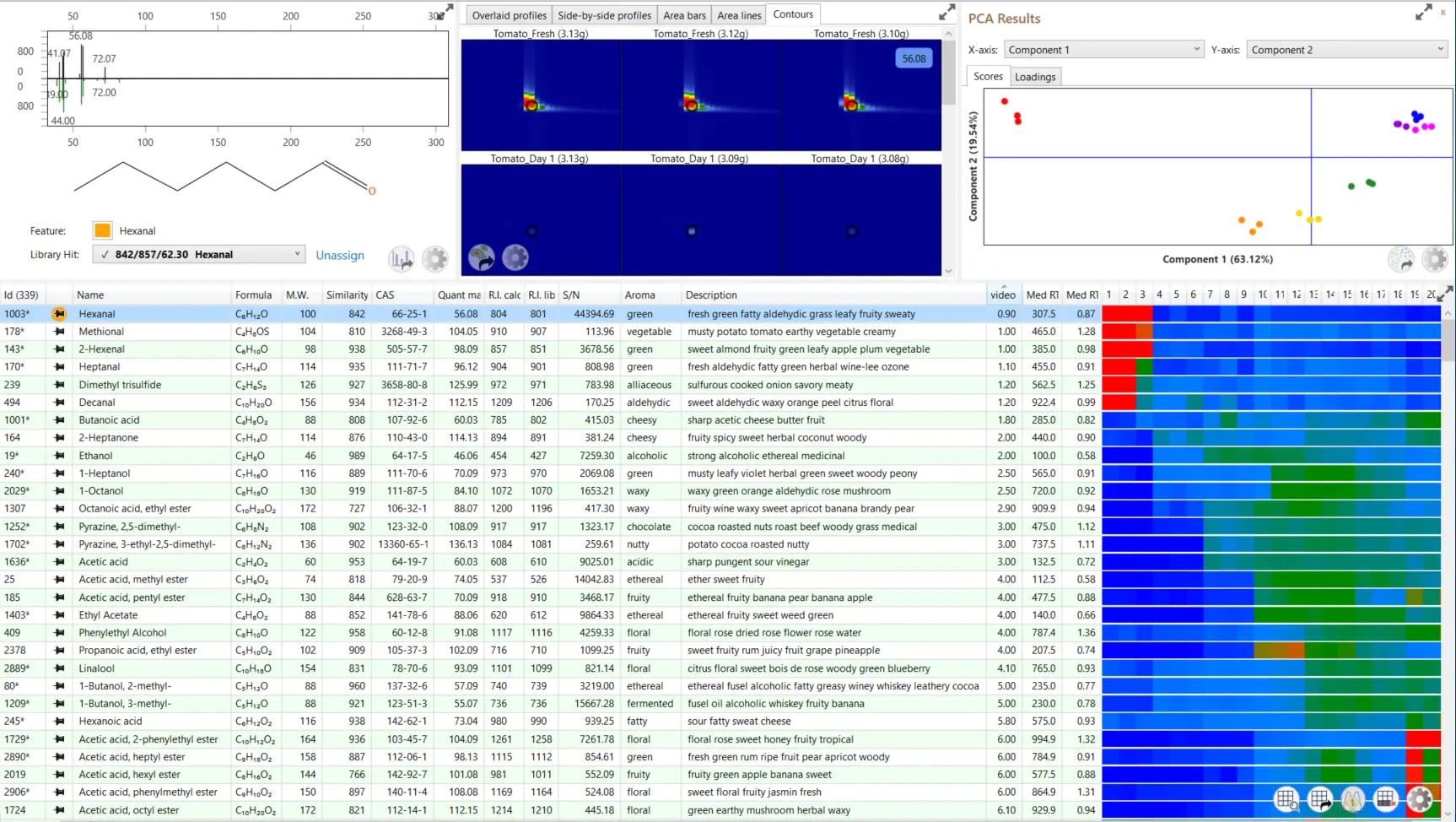Click pin icon on Methional row
The image size is (1456, 822).
pos(59,332)
